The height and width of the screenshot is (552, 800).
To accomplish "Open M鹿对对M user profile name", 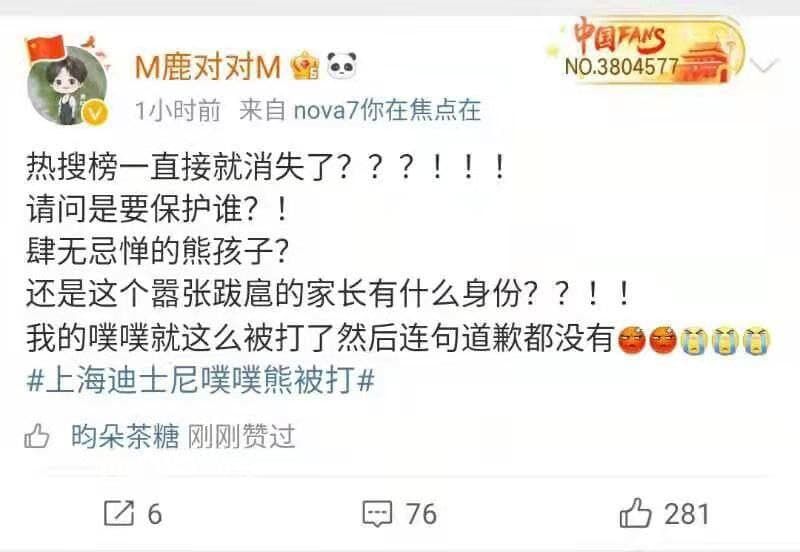I will click(x=208, y=67).
